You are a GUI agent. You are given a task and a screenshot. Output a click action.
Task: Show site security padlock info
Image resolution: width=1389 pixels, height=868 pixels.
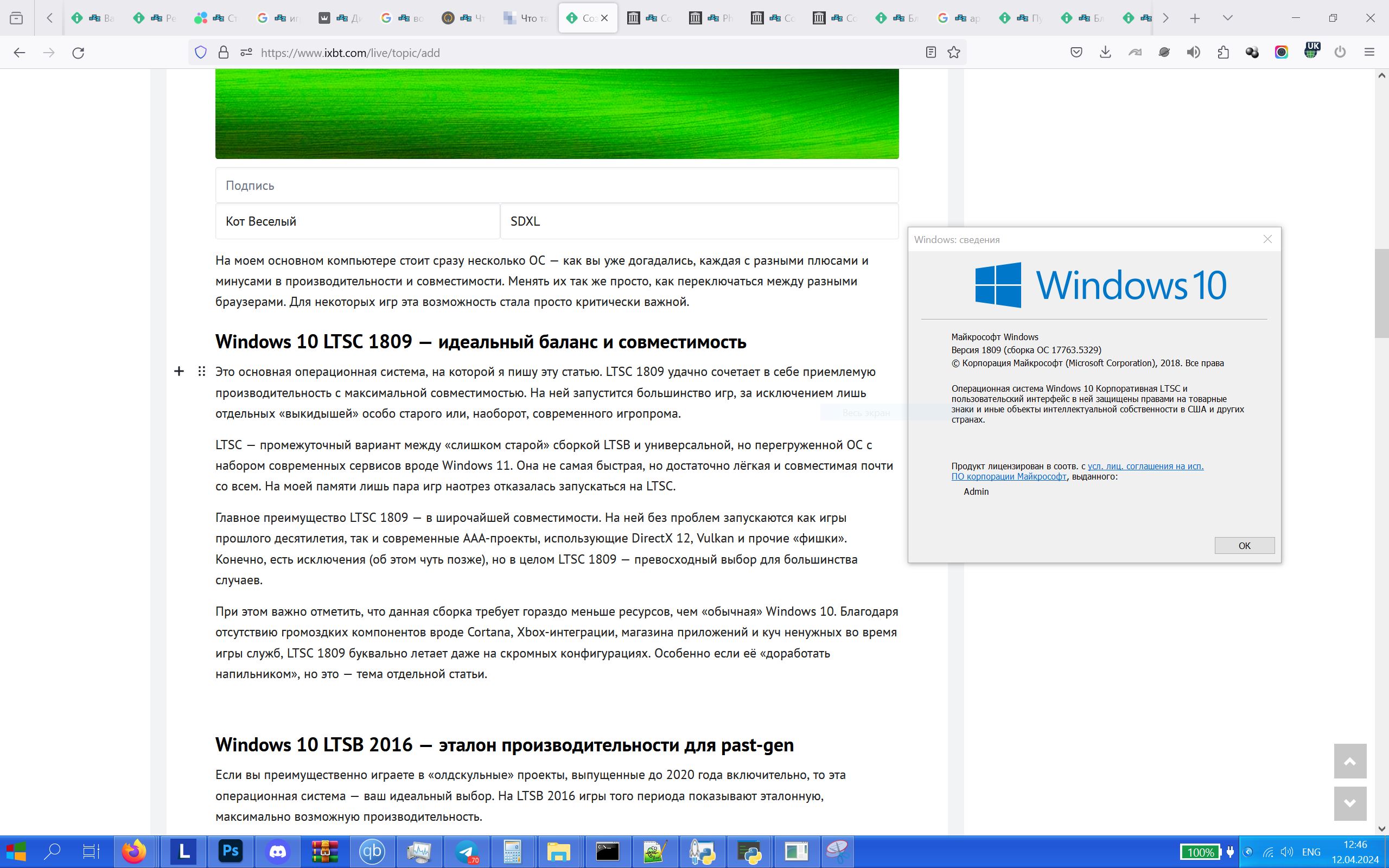pyautogui.click(x=224, y=52)
